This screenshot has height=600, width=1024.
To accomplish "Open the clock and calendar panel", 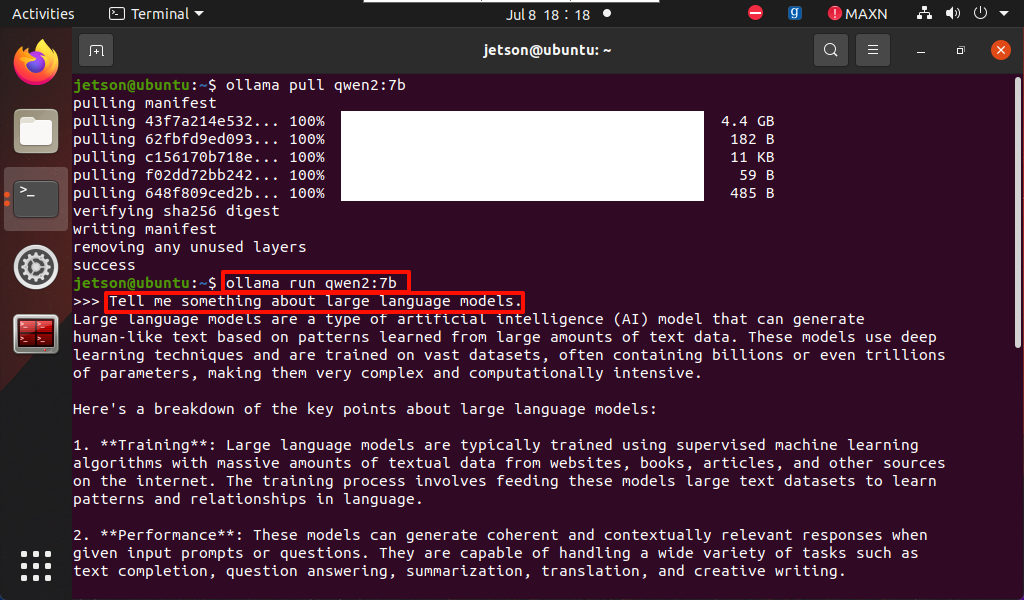I will pos(548,14).
